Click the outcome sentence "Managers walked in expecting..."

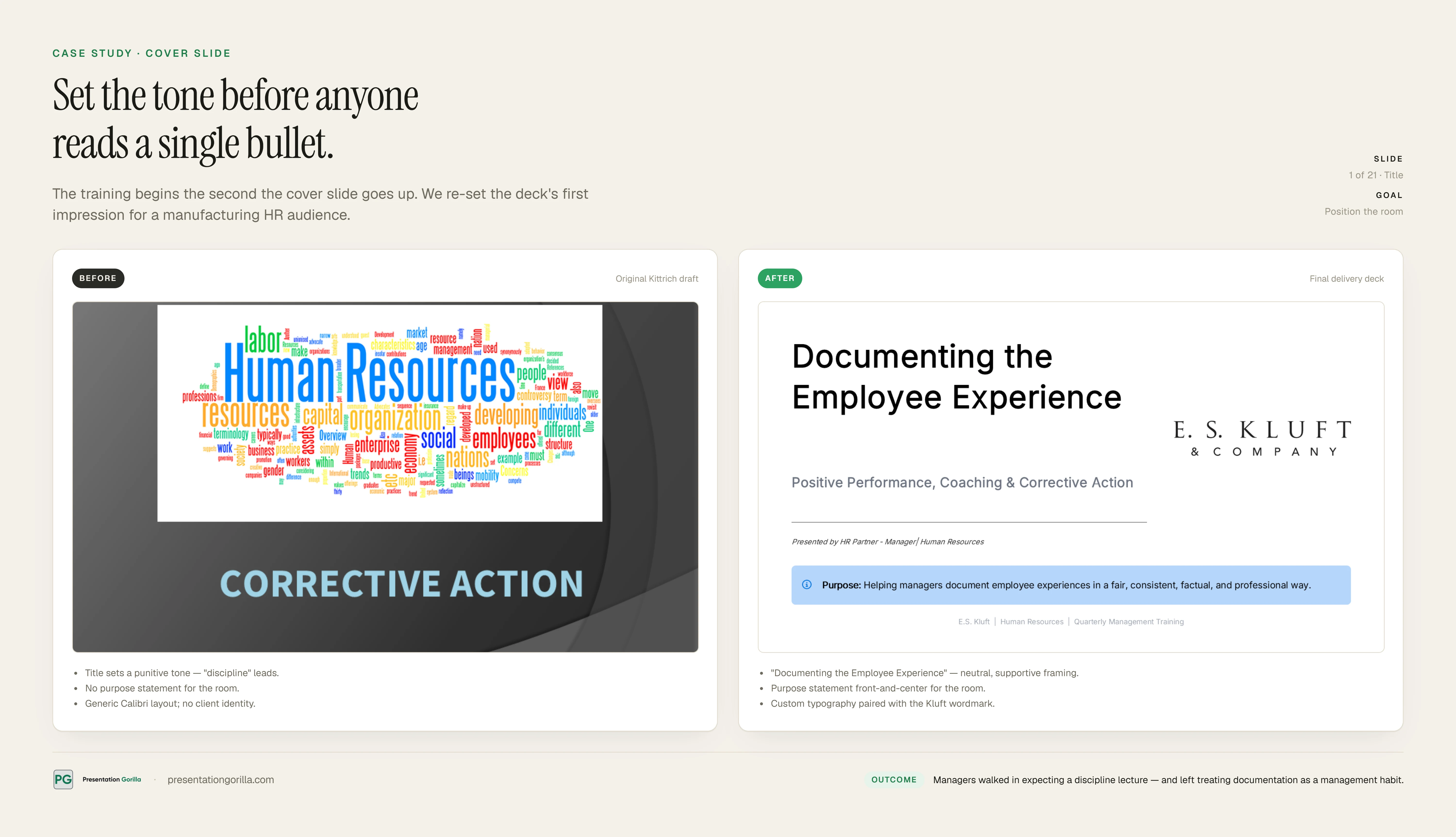(x=1168, y=780)
